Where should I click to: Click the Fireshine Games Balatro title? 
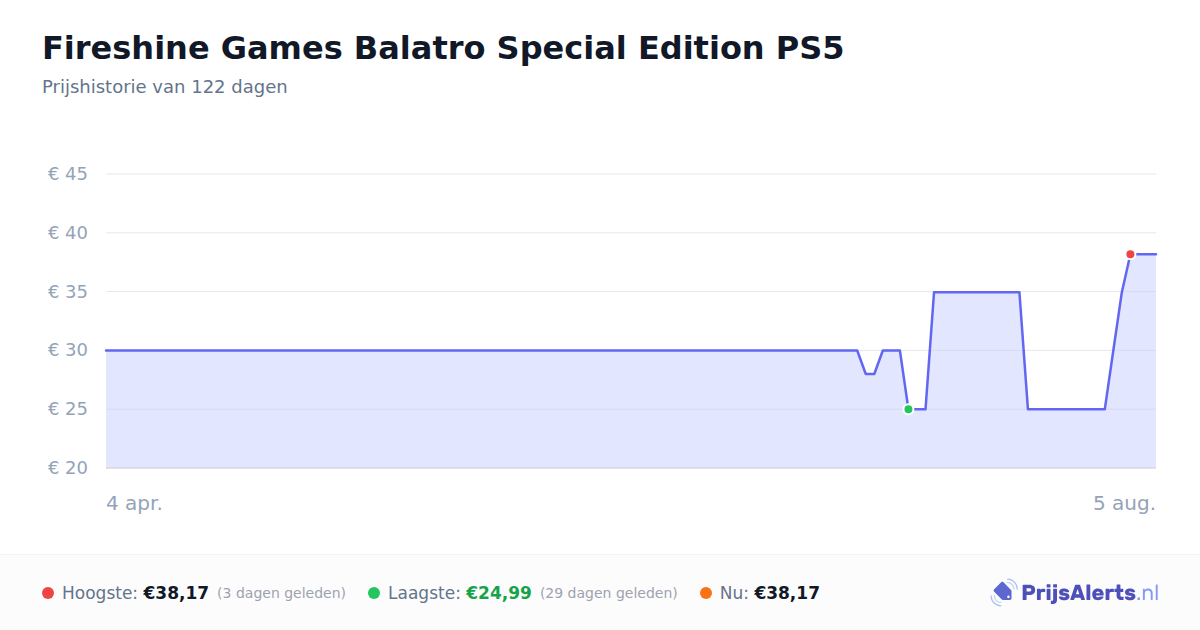[443, 48]
